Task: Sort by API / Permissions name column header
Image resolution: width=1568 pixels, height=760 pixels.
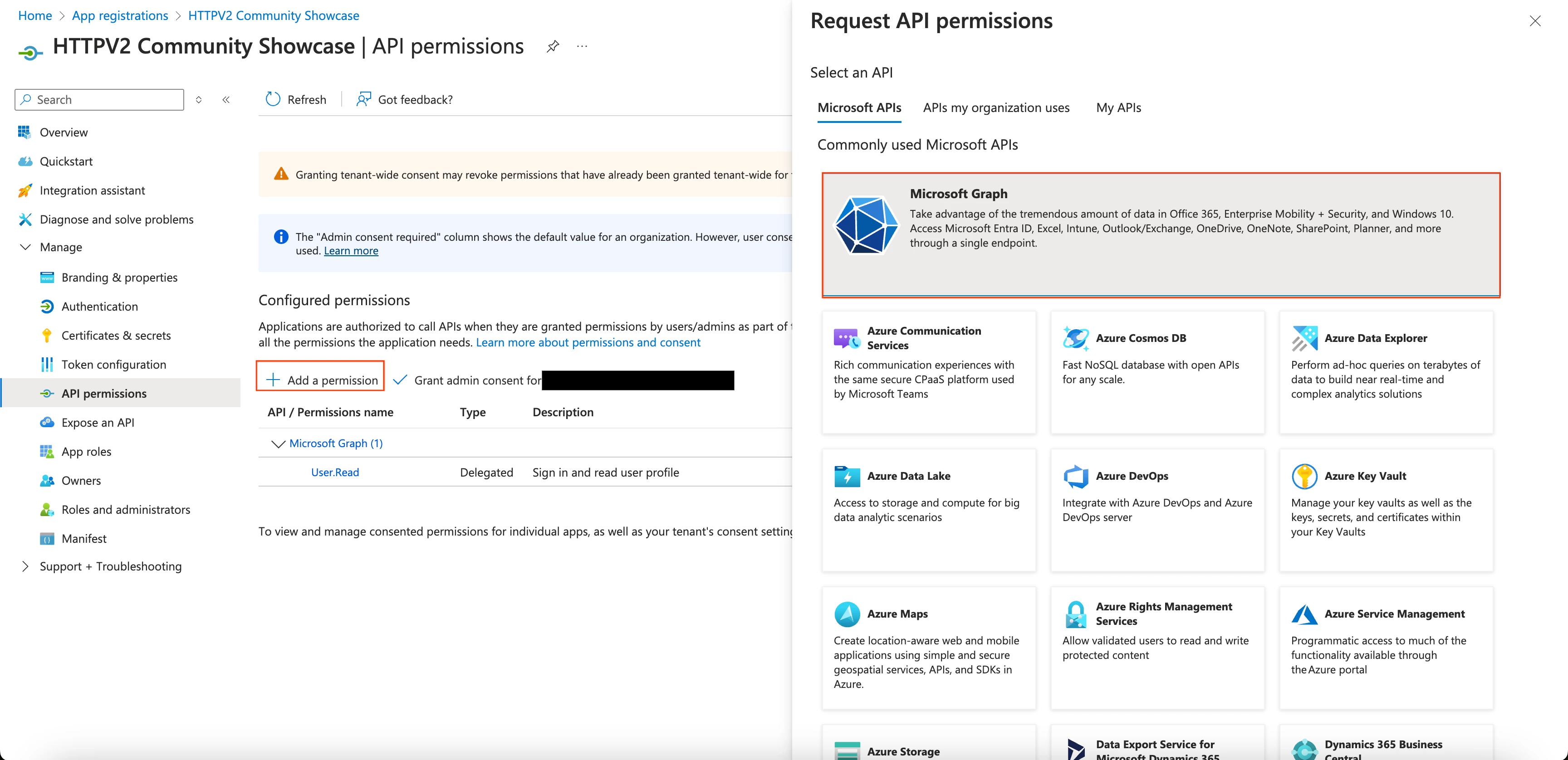Action: [x=330, y=412]
